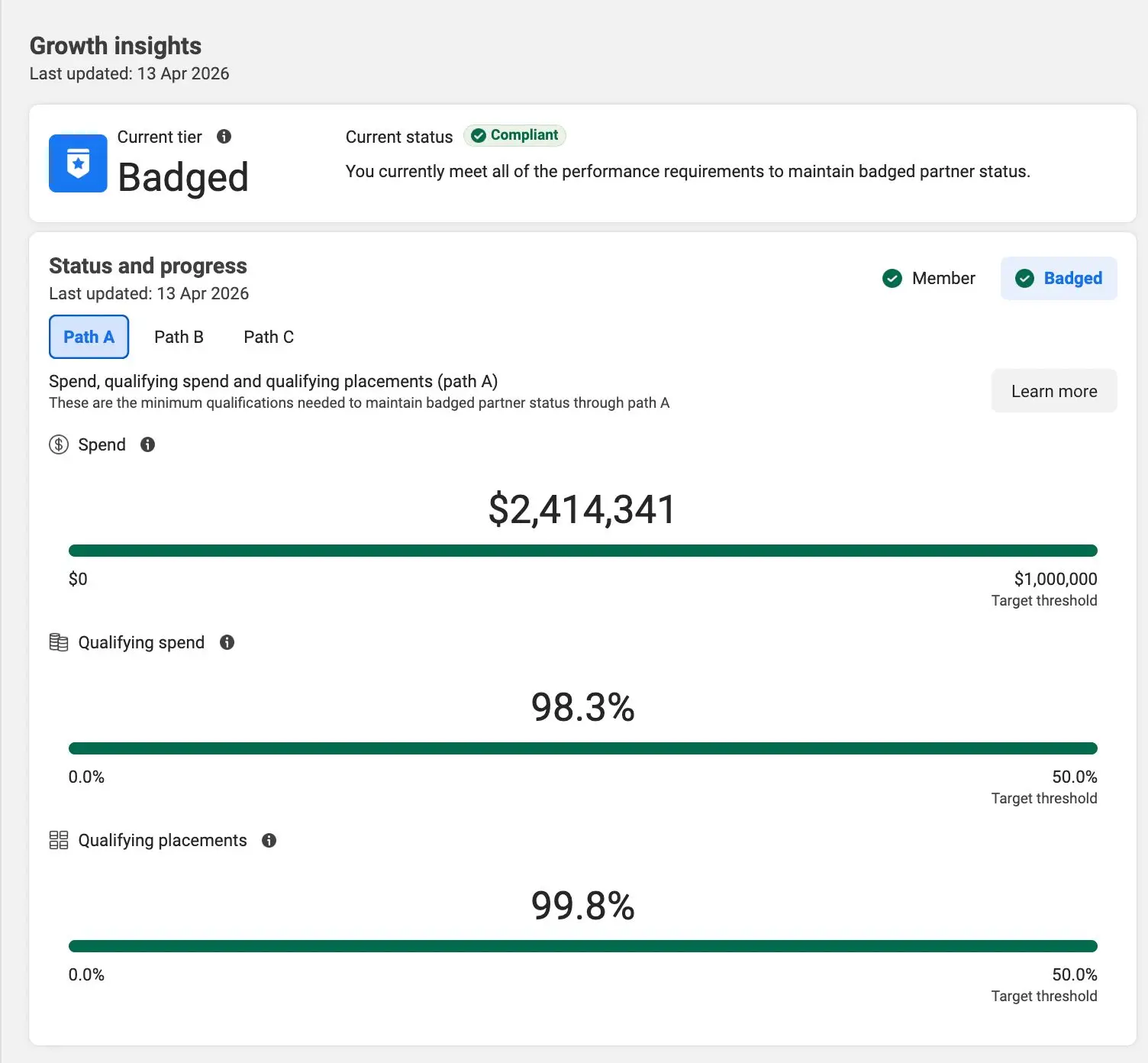Click the Spend progress bar
1148x1063 pixels.
point(582,551)
